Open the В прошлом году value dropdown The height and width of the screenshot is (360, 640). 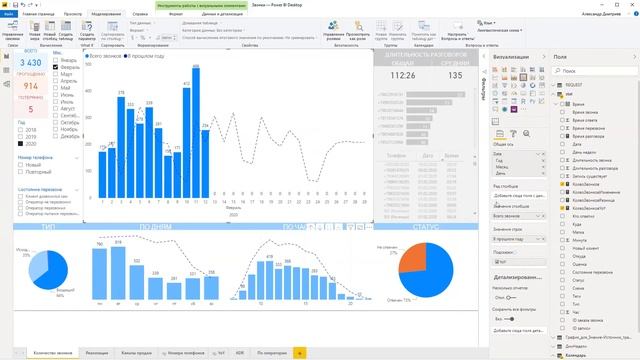[x=538, y=239]
